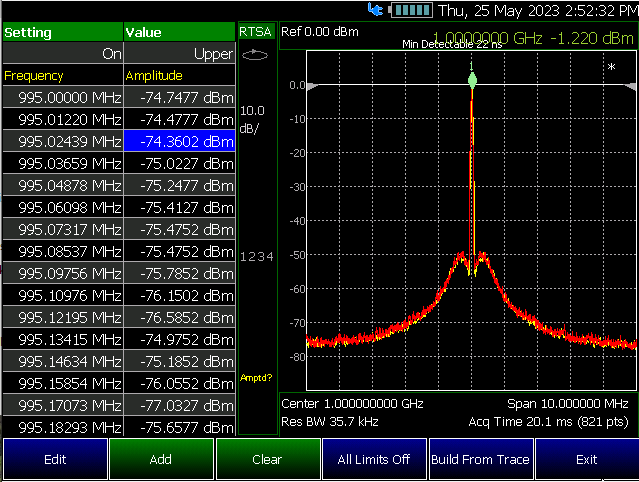Select frequency cell 995.15854 MHz

(63, 383)
